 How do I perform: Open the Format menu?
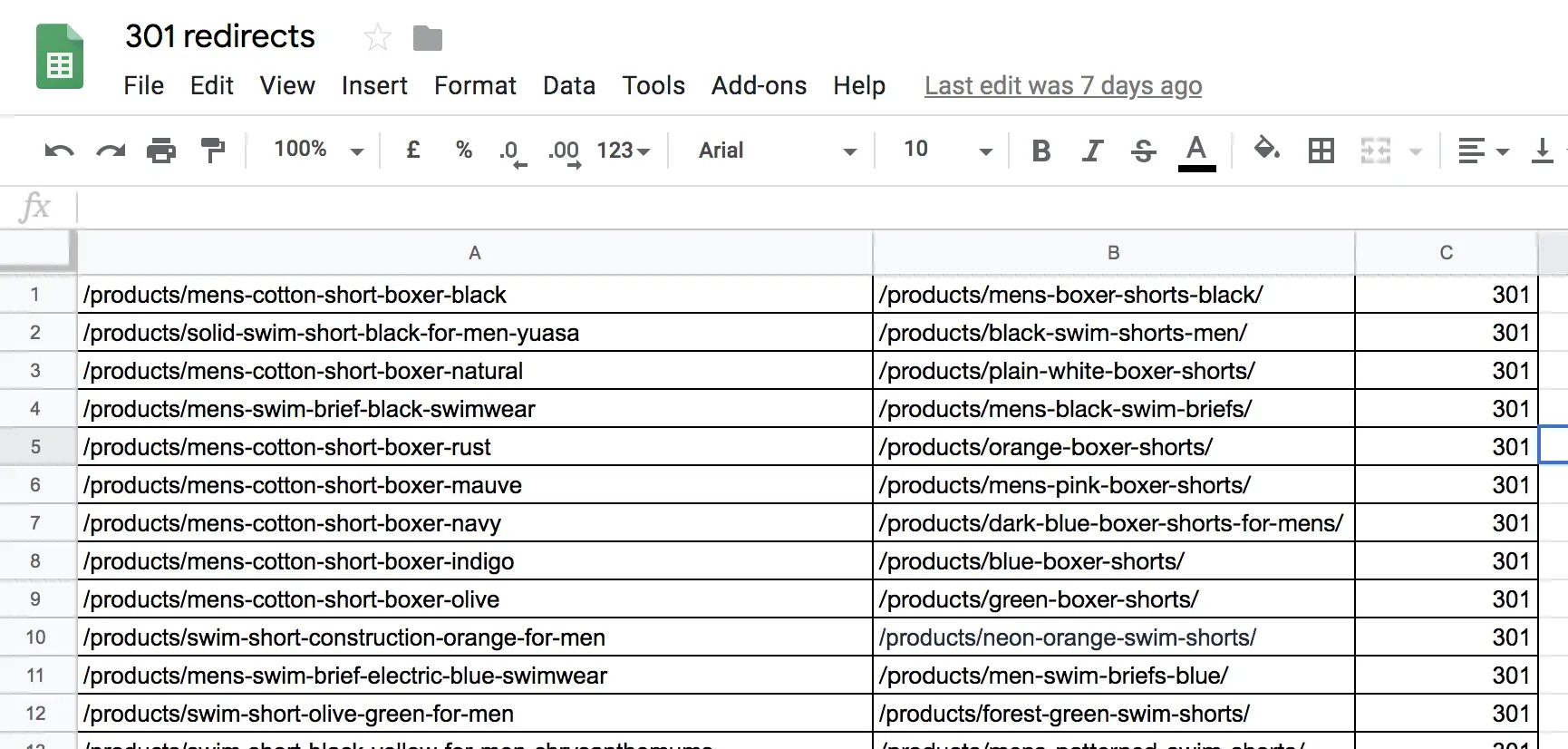tap(475, 86)
